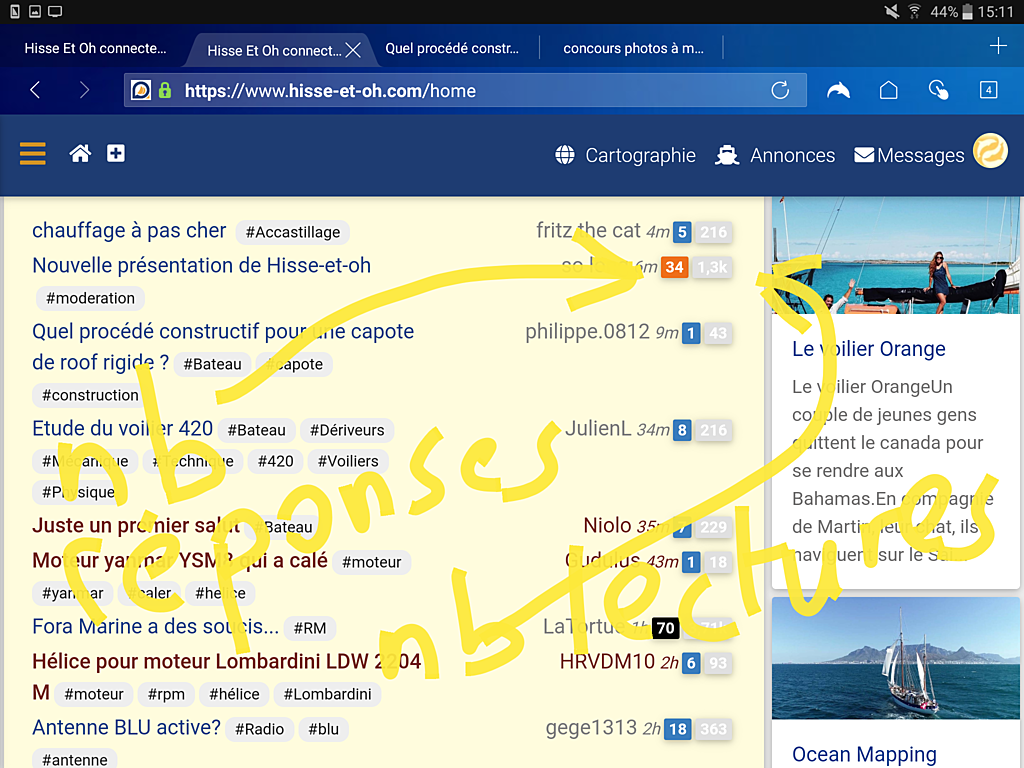Image resolution: width=1024 pixels, height=768 pixels.
Task: Select the #antenne tag
Action: pyautogui.click(x=74, y=760)
